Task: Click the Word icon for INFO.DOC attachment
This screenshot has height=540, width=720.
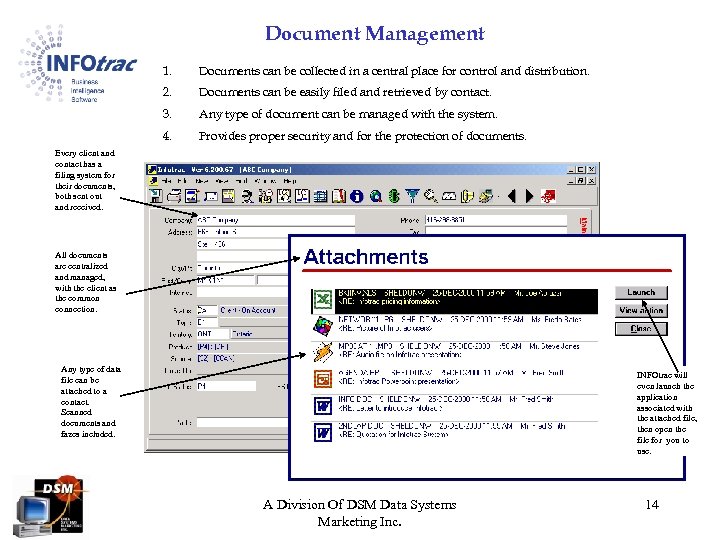Action: (323, 406)
